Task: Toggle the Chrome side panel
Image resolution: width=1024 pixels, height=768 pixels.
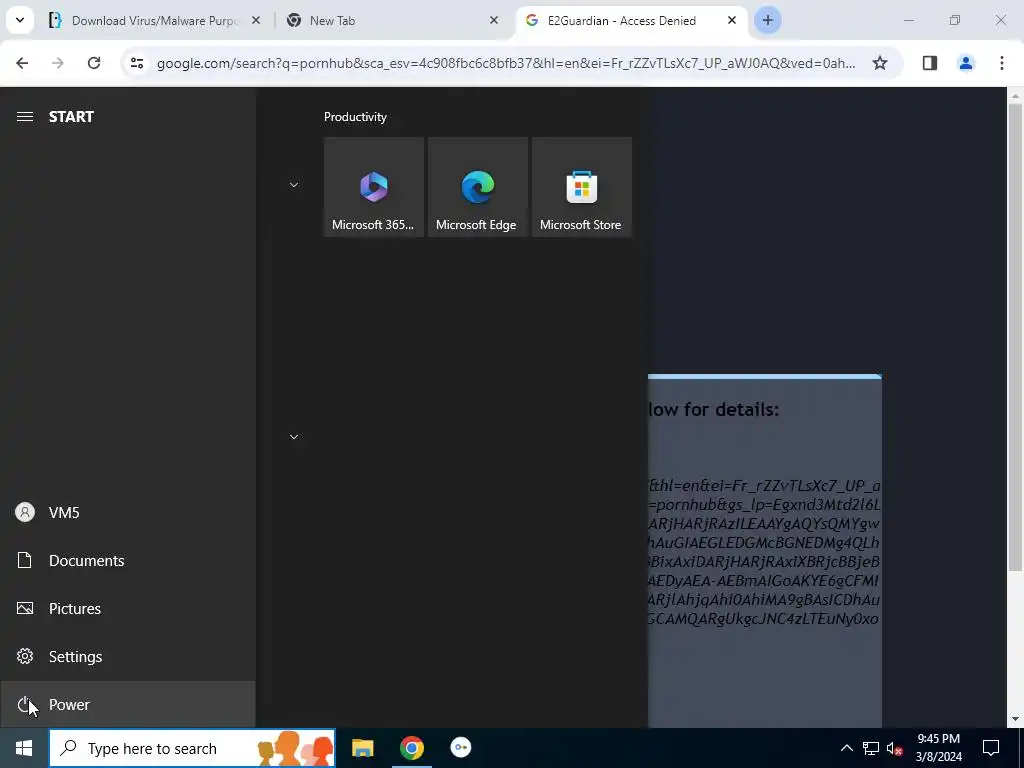Action: 930,63
